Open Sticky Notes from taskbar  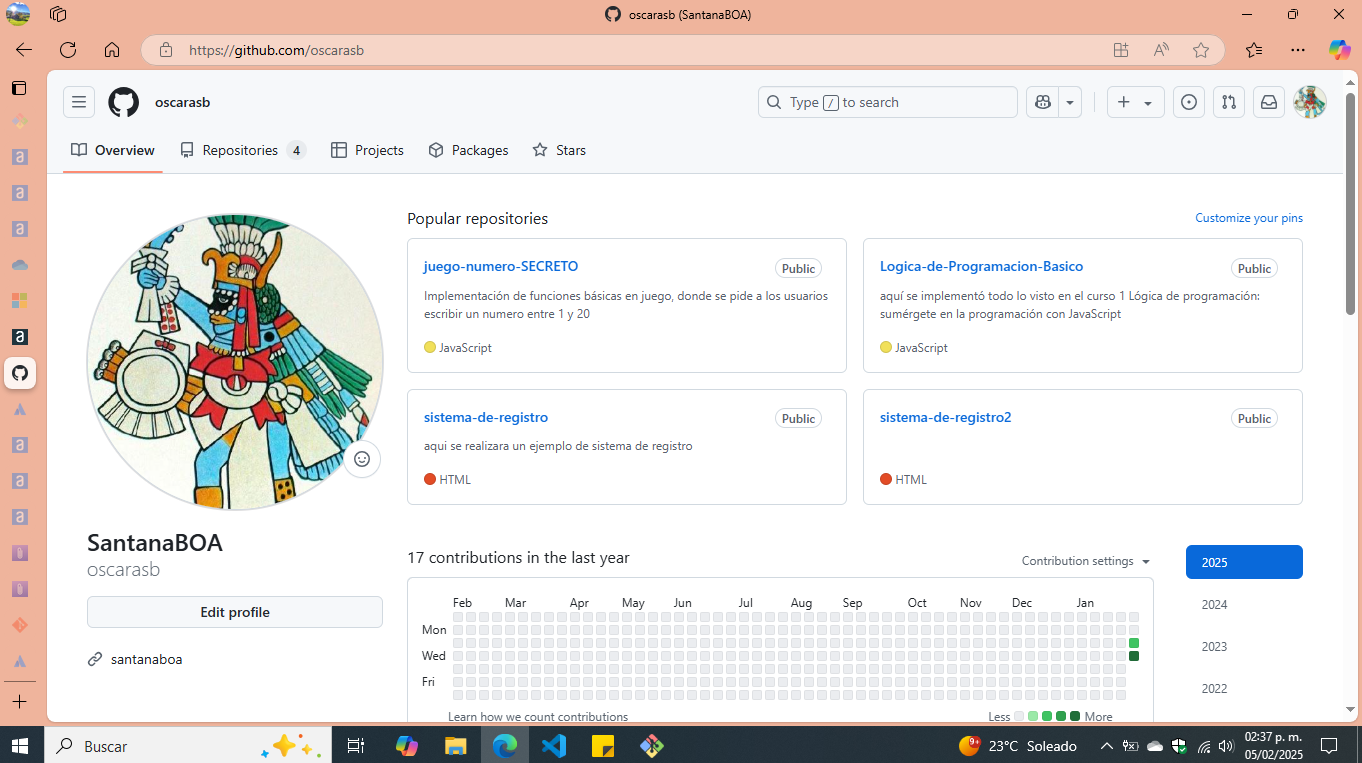(602, 745)
